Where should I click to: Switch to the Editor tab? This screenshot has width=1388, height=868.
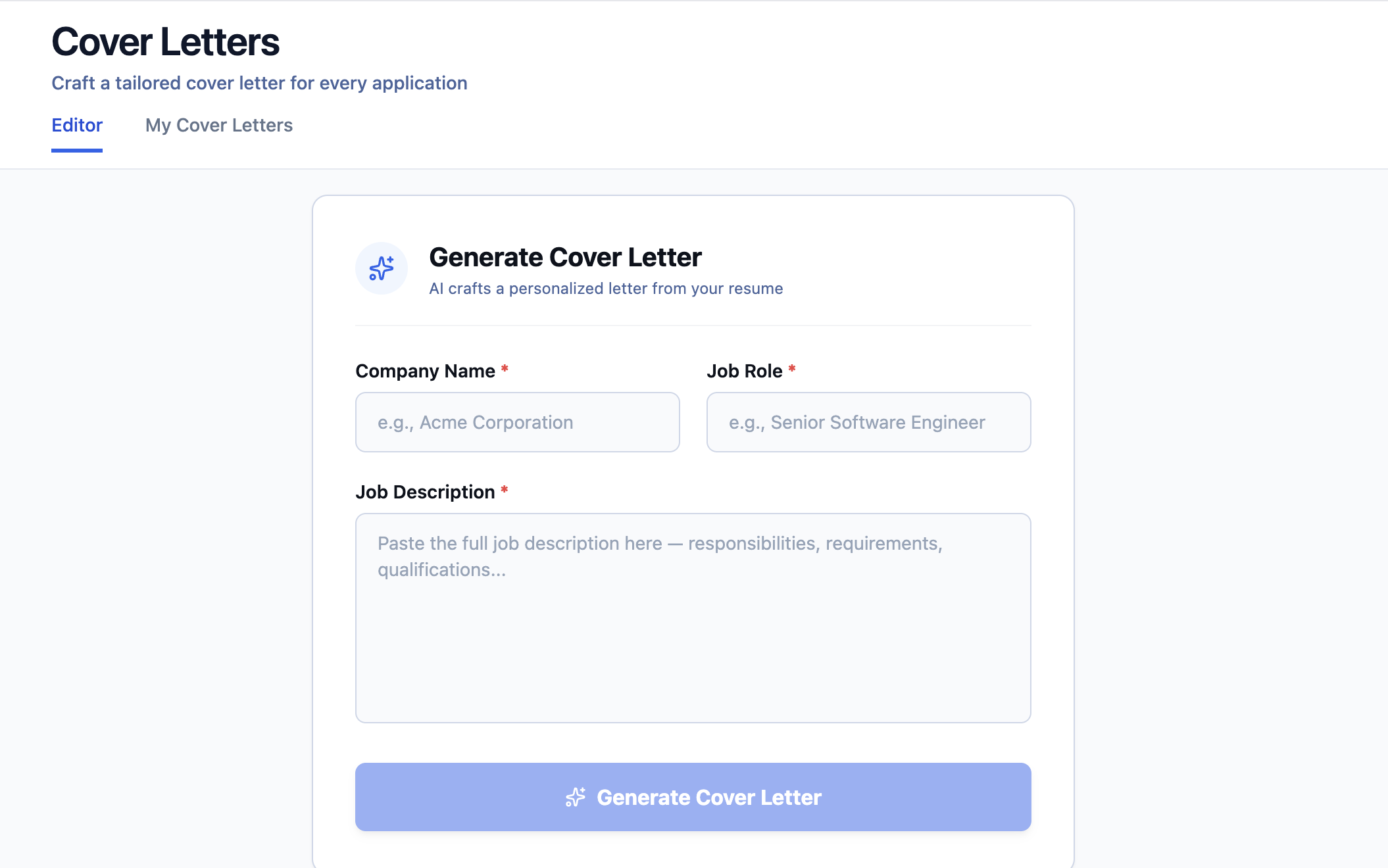tap(77, 125)
